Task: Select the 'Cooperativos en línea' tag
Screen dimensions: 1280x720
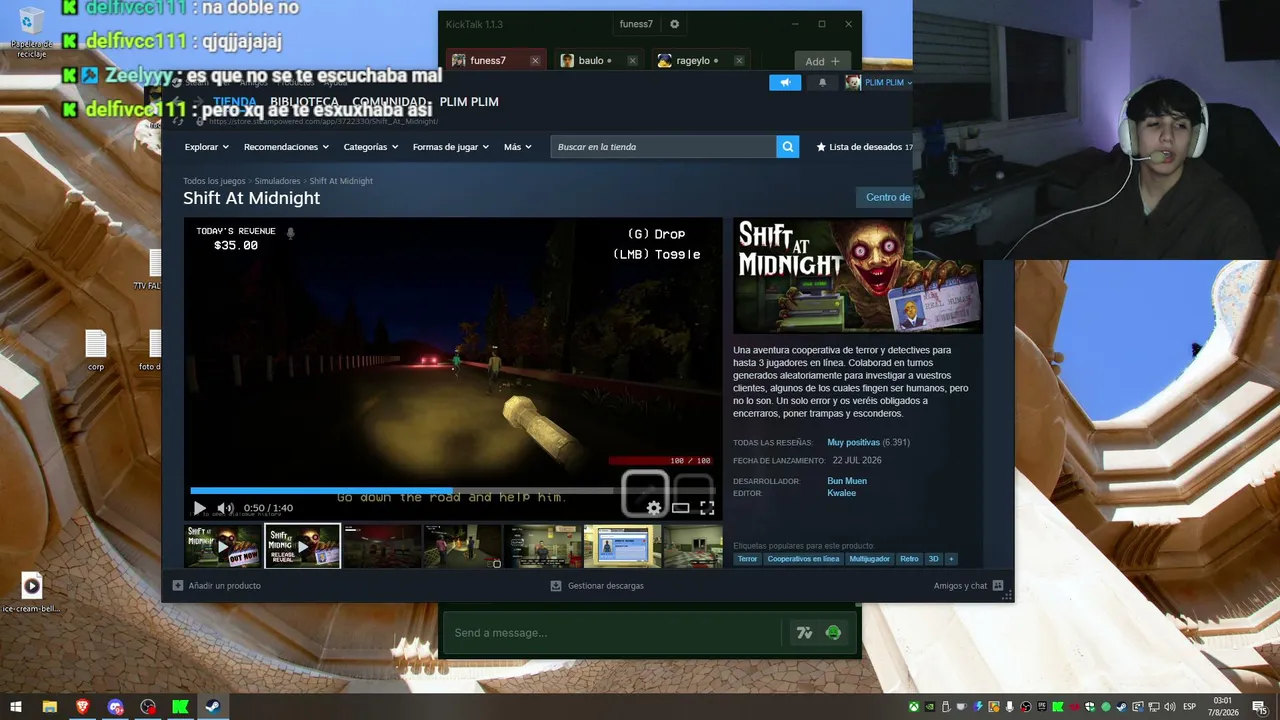Action: tap(803, 559)
